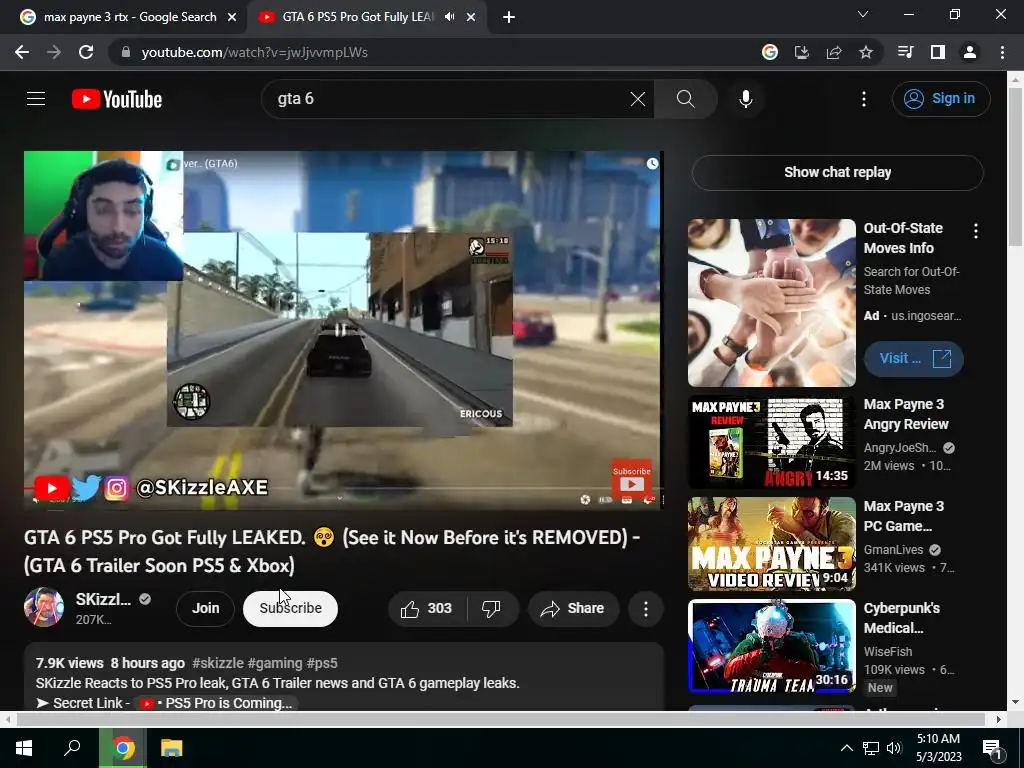Open Chrome media control icon

[906, 52]
